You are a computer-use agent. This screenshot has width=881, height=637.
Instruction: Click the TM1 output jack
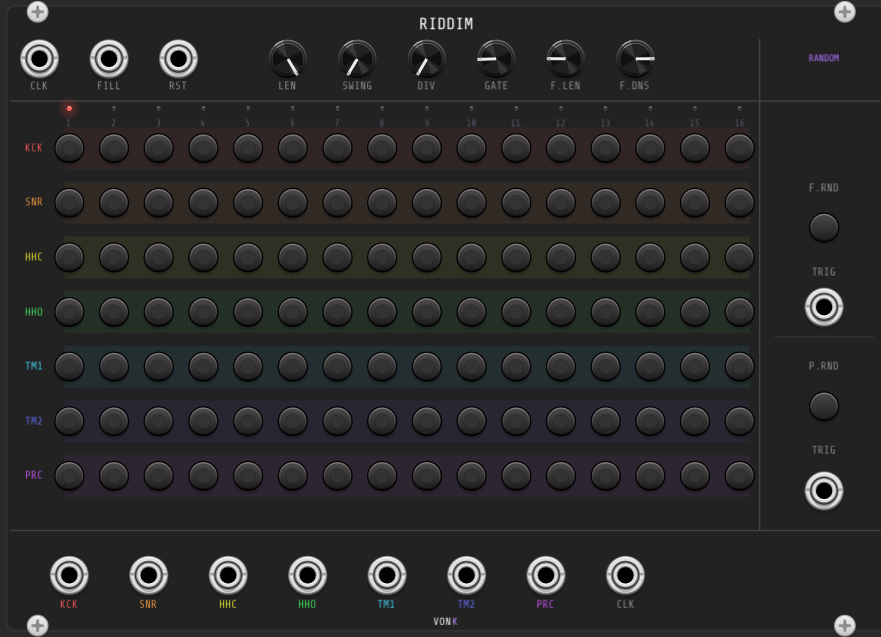[387, 575]
